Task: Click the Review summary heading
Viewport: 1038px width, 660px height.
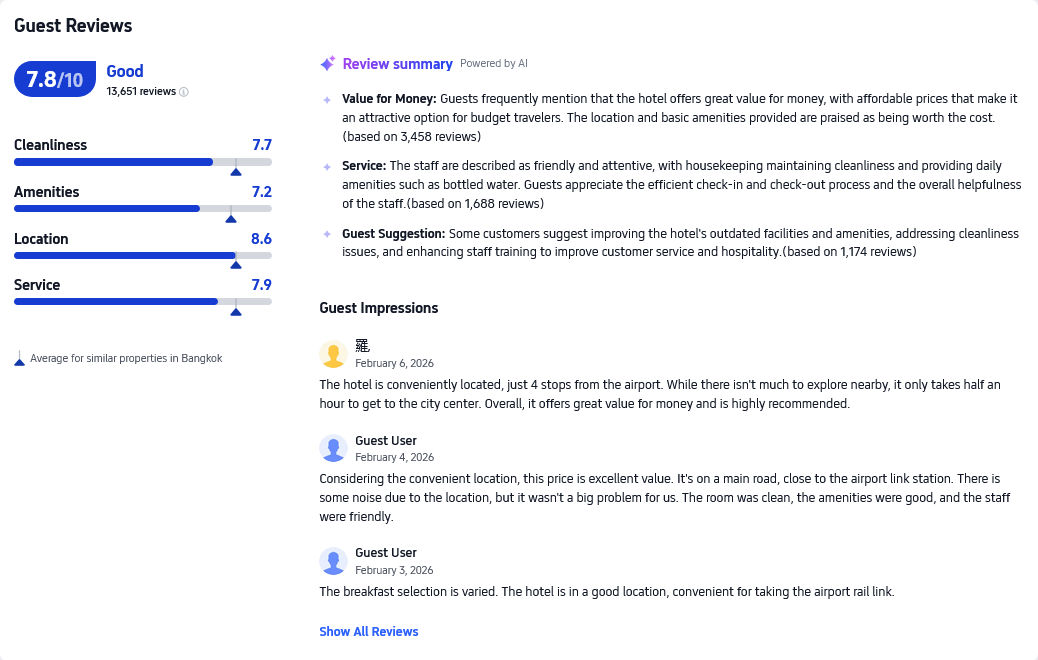Action: (397, 64)
